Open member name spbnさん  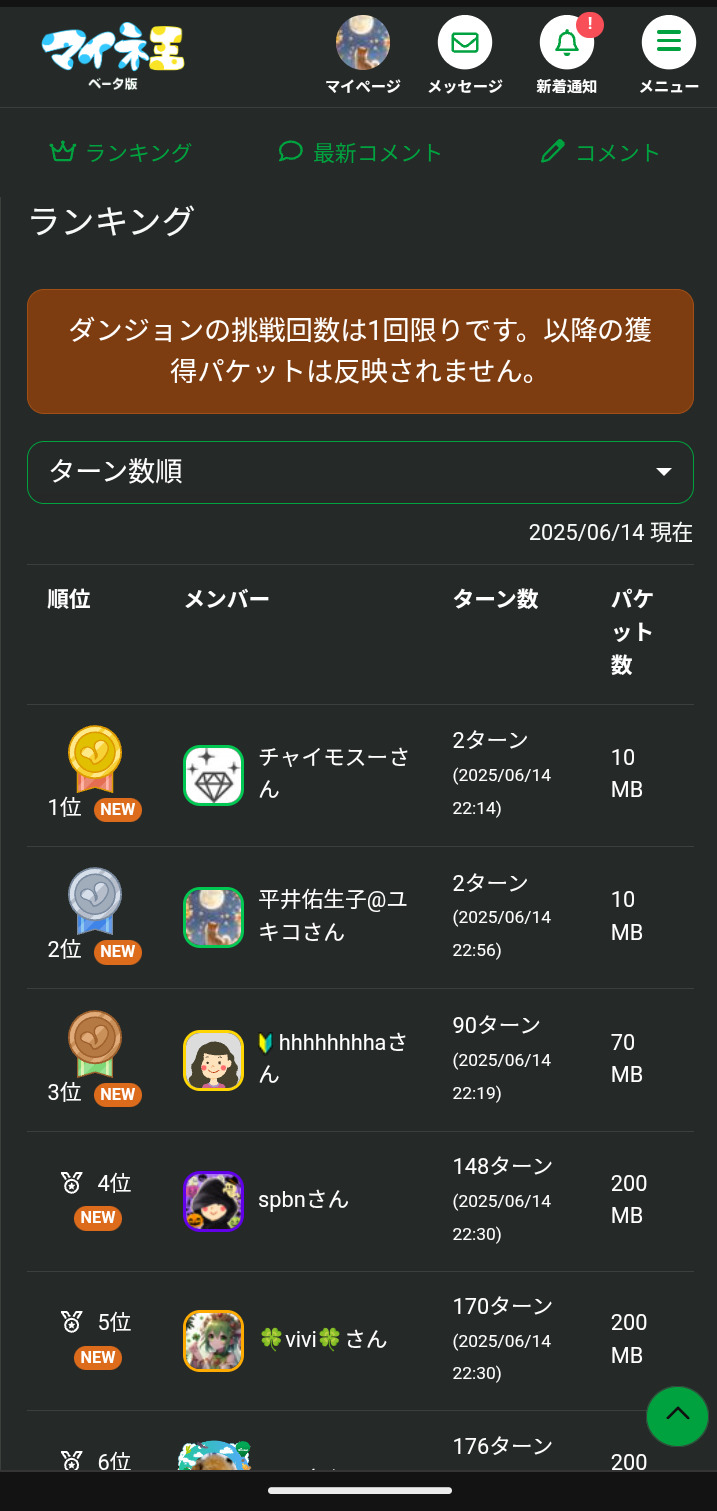304,1199
